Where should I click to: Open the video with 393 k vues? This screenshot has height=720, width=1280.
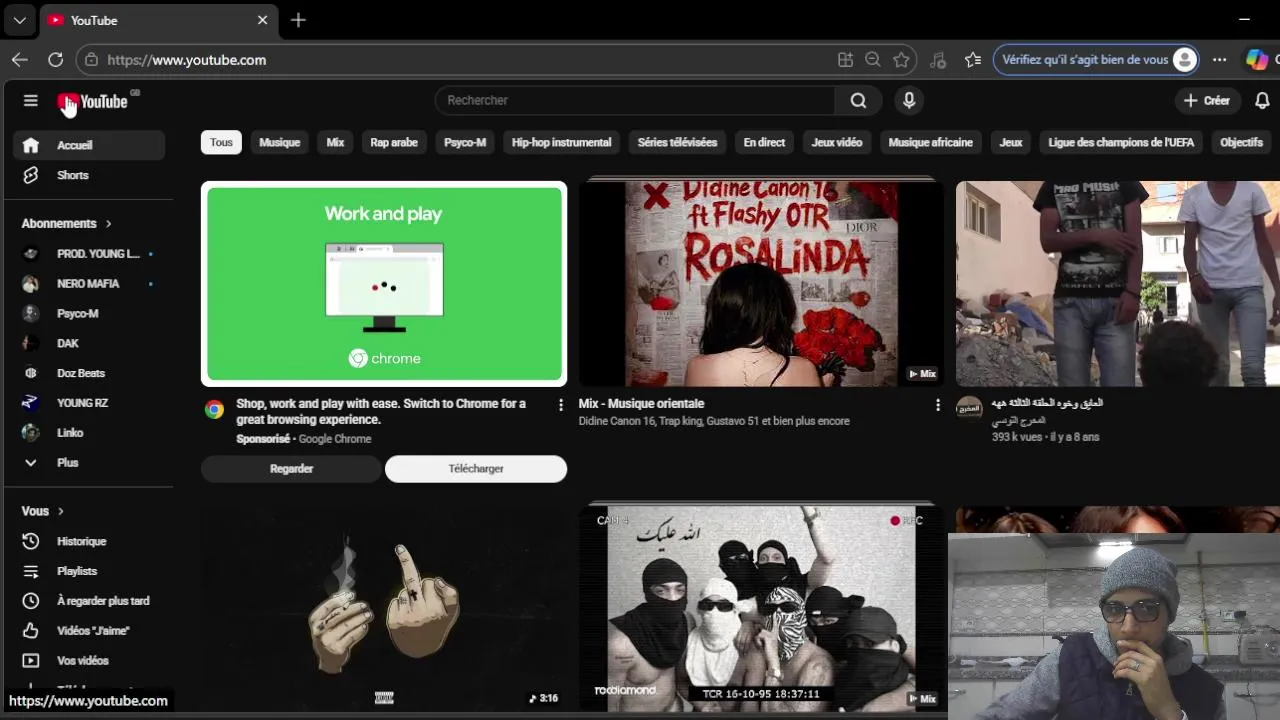pyautogui.click(x=1118, y=284)
